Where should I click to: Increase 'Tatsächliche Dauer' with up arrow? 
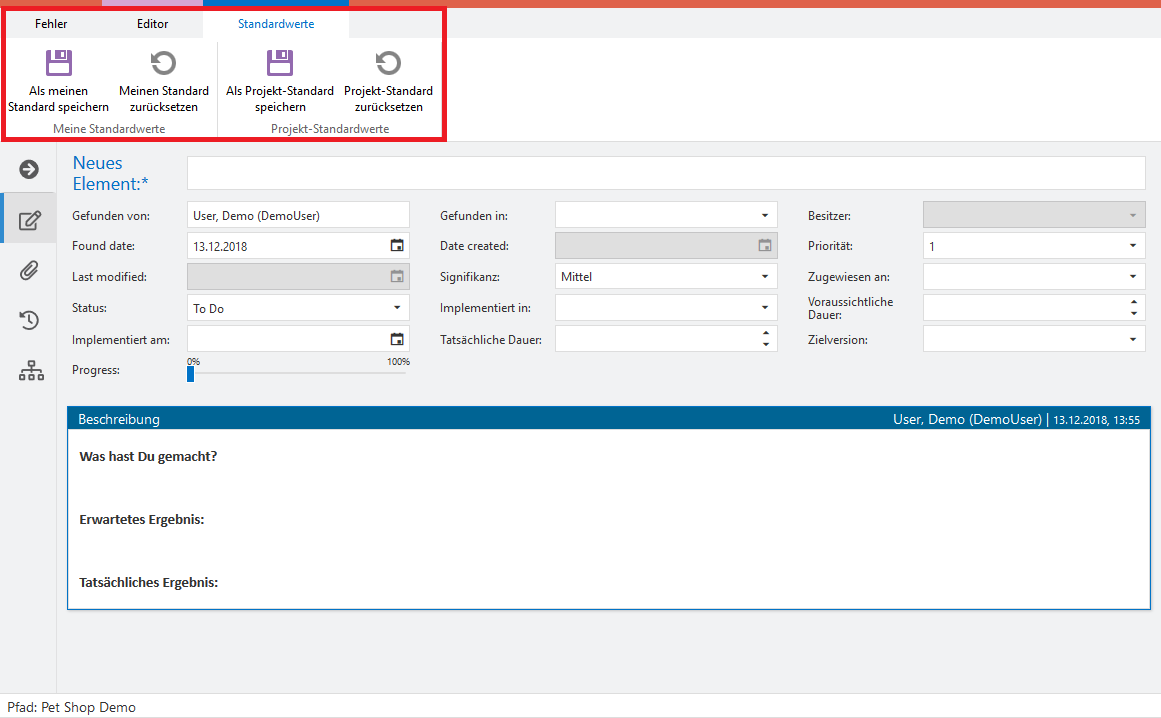pyautogui.click(x=765, y=334)
